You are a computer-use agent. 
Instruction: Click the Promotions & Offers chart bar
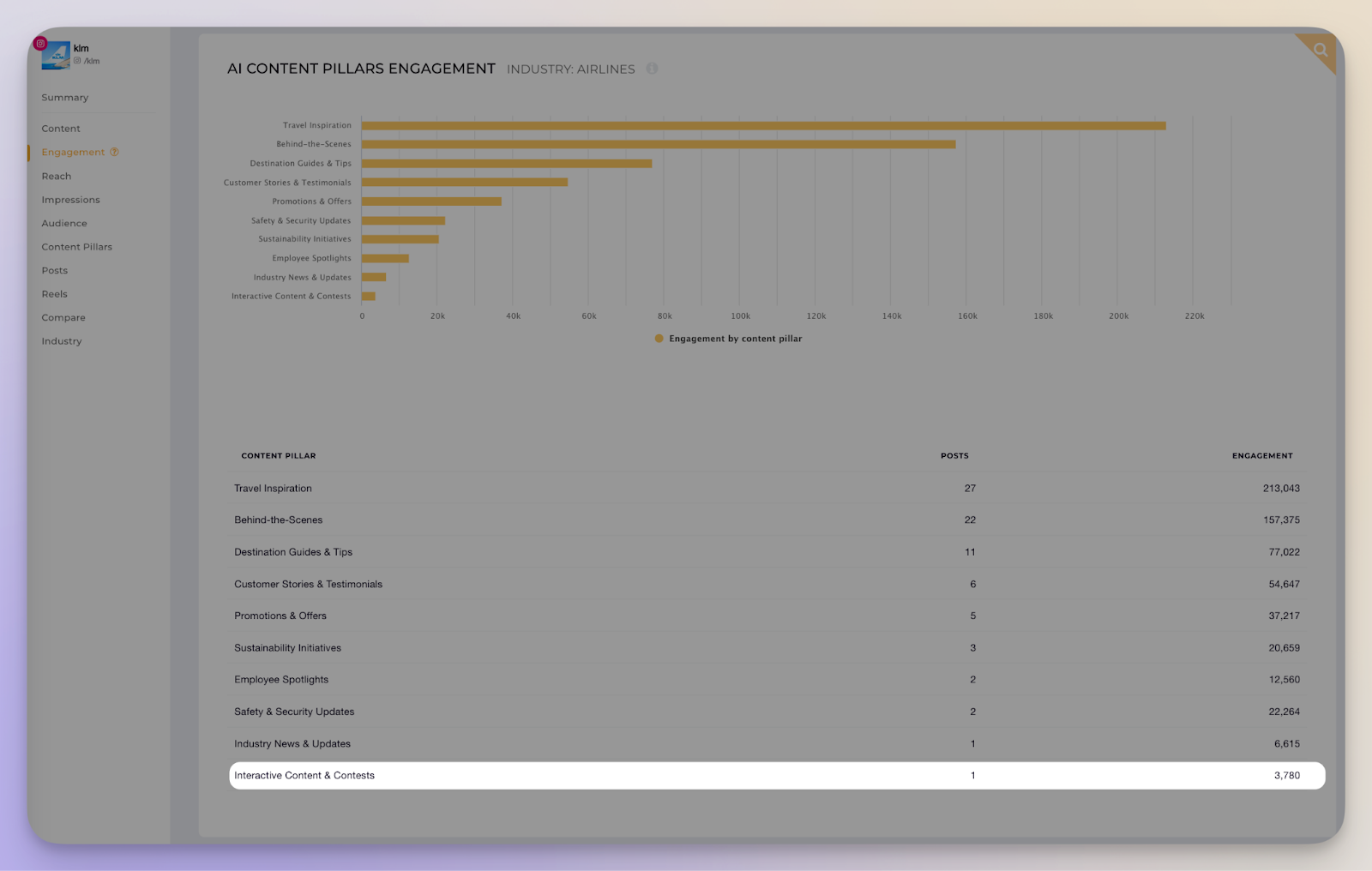pyautogui.click(x=431, y=201)
